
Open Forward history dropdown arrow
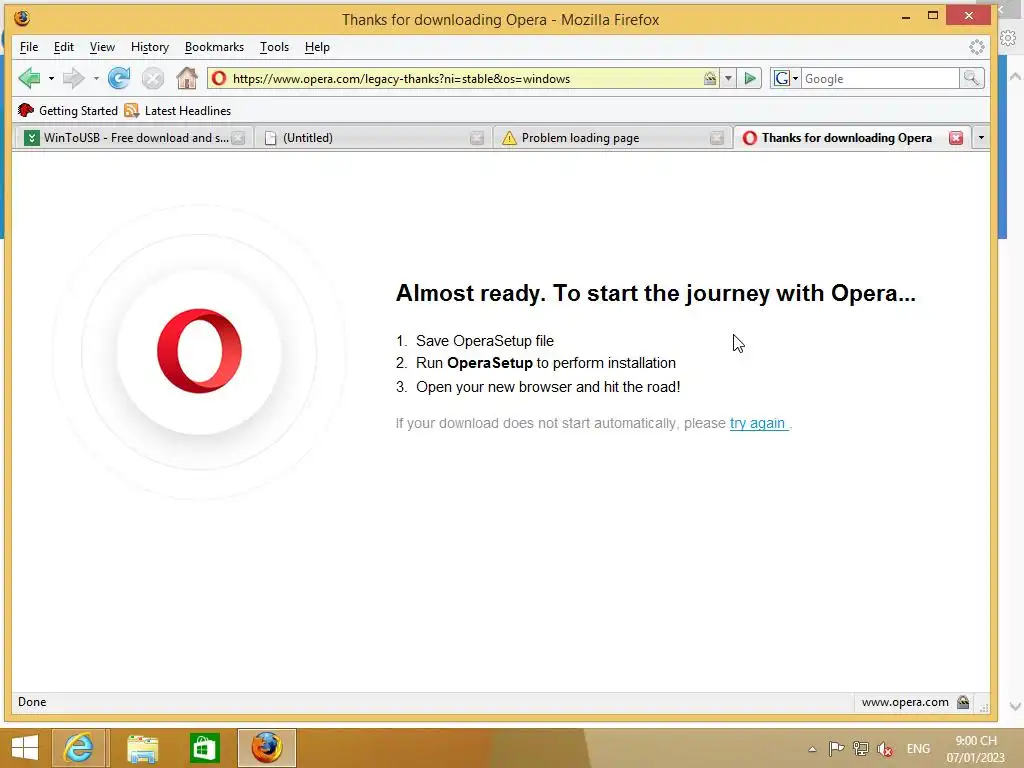[96, 78]
